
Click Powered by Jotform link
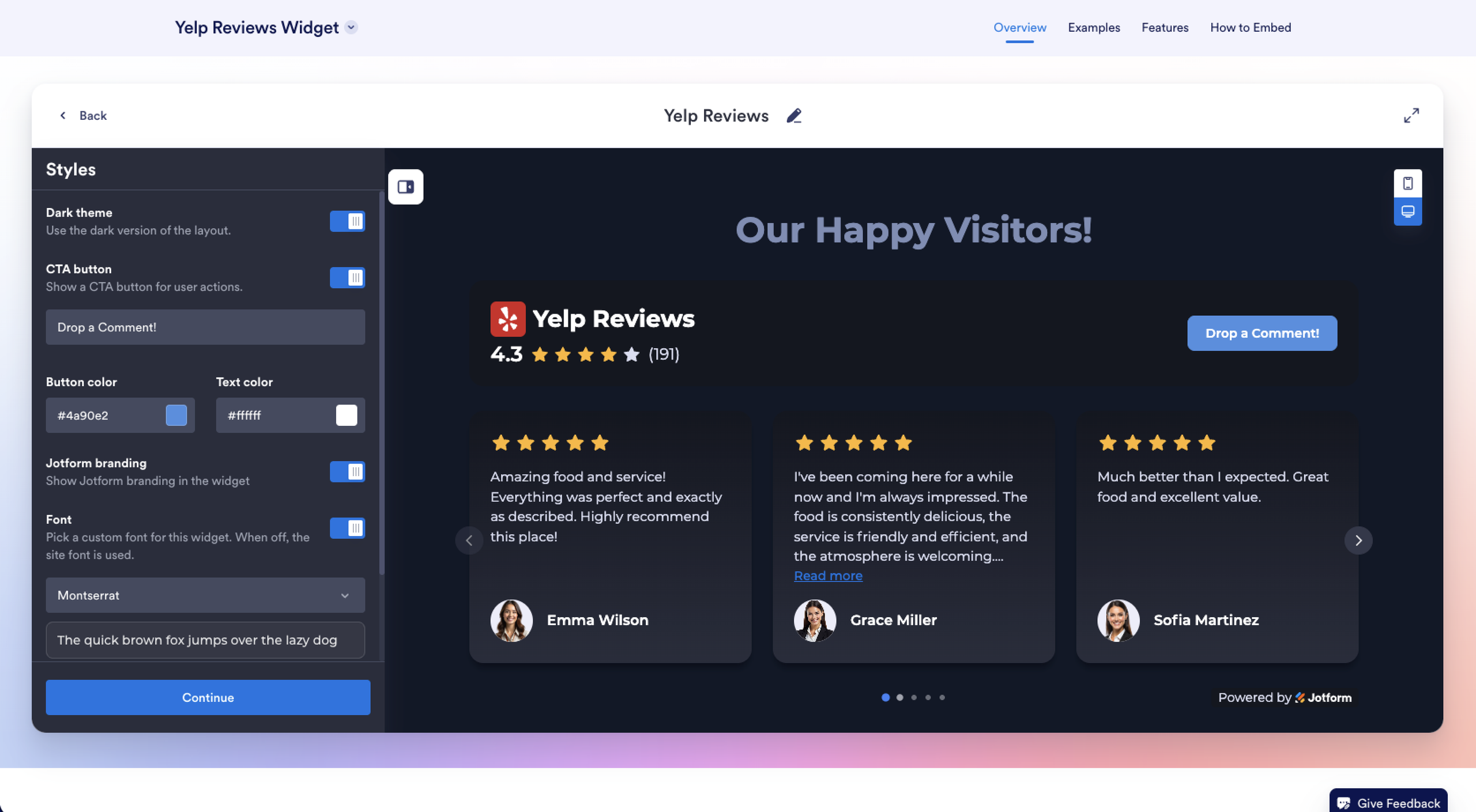pos(1285,697)
